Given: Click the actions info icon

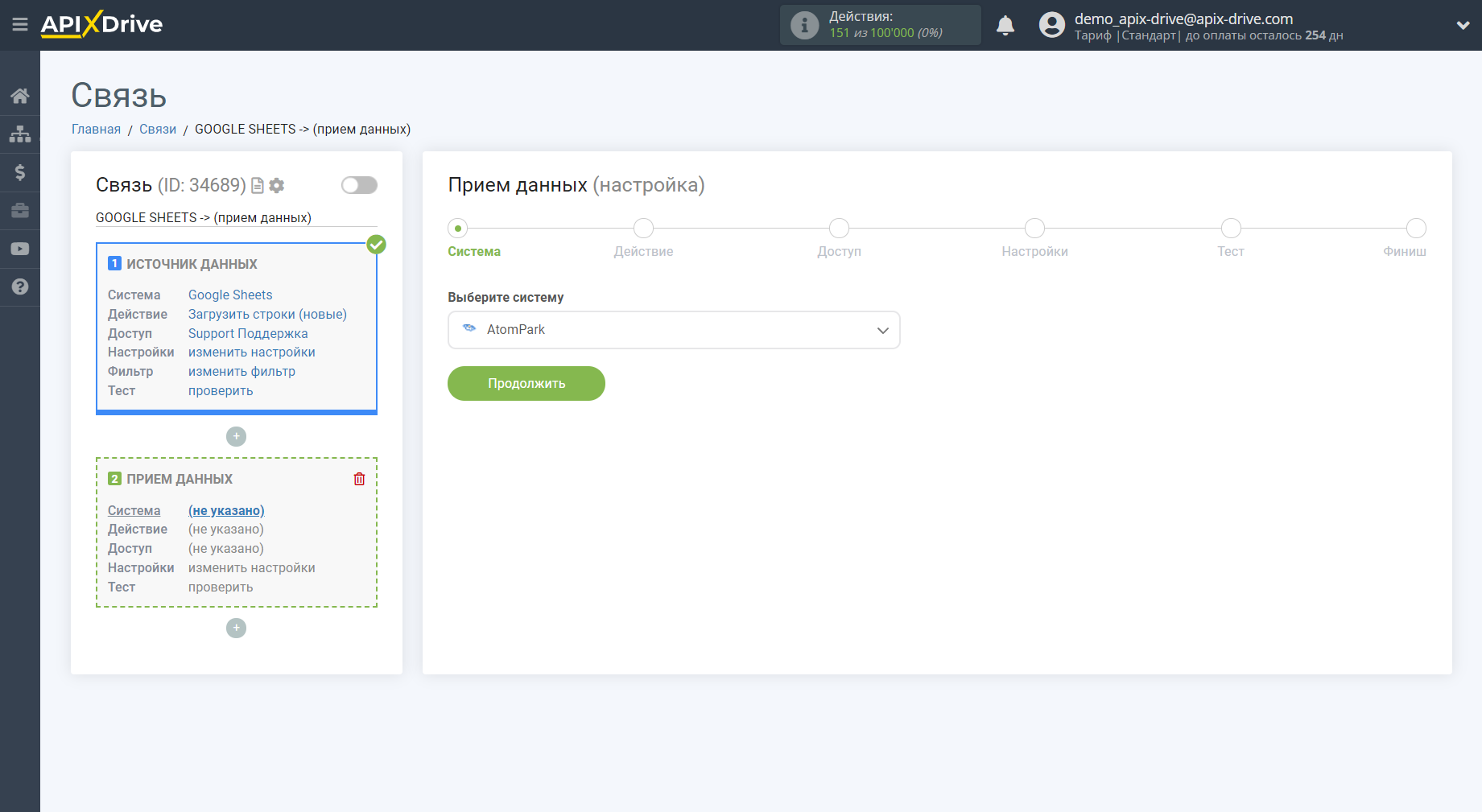Looking at the screenshot, I should point(804,25).
